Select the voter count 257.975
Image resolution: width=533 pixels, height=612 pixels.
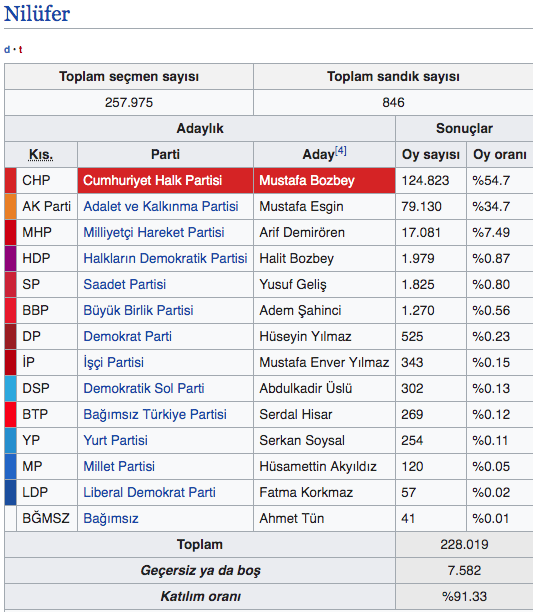129,103
